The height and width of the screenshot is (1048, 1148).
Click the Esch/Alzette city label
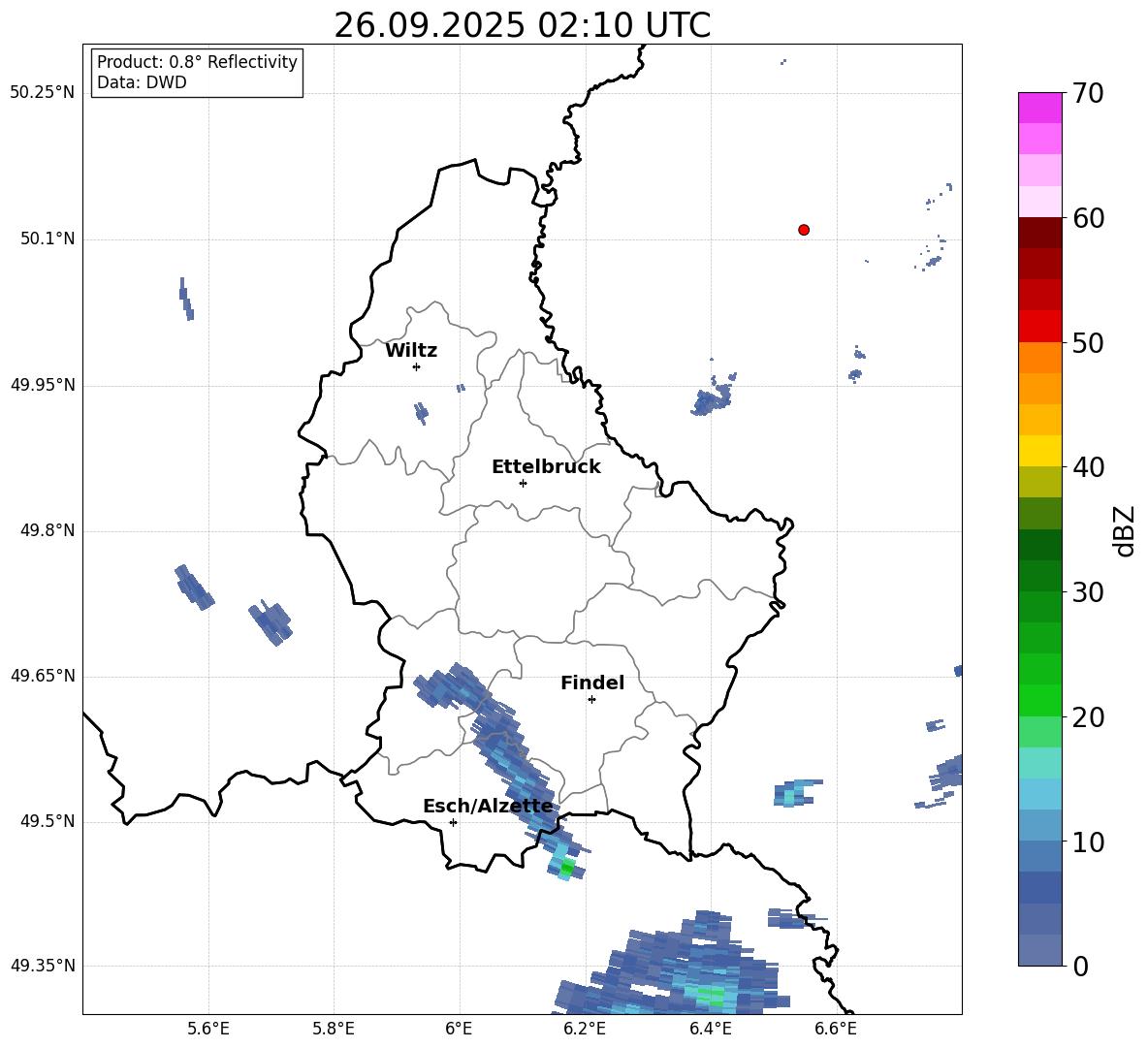[x=489, y=807]
